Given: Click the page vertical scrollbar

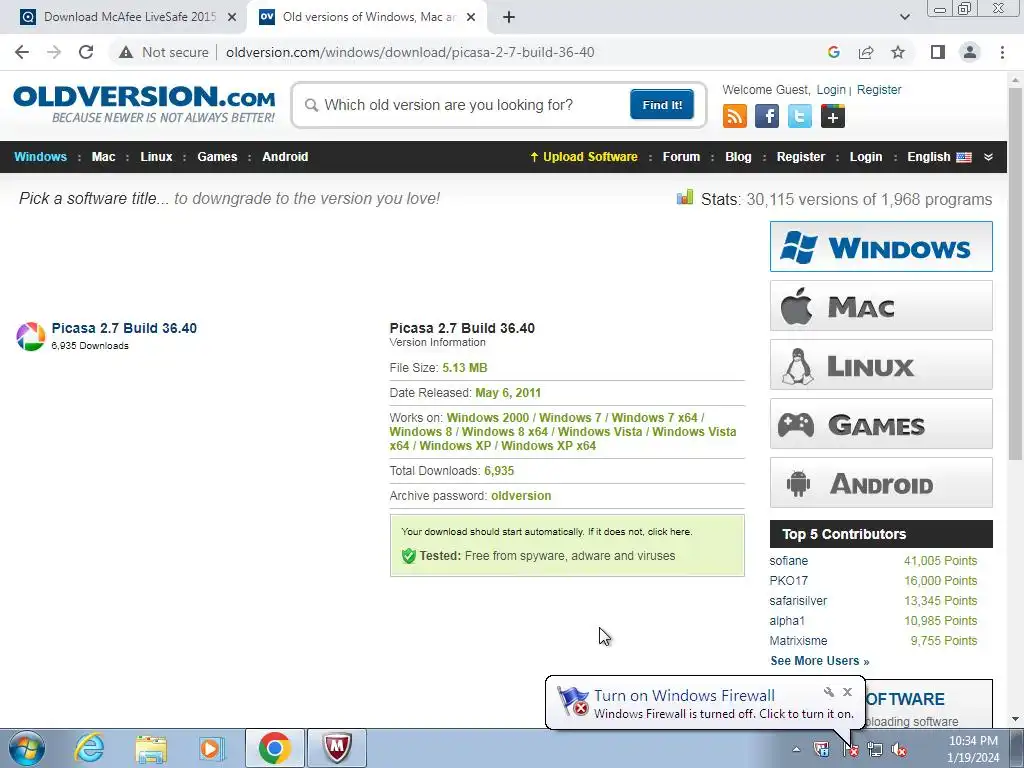Looking at the screenshot, I should click(x=1016, y=274).
